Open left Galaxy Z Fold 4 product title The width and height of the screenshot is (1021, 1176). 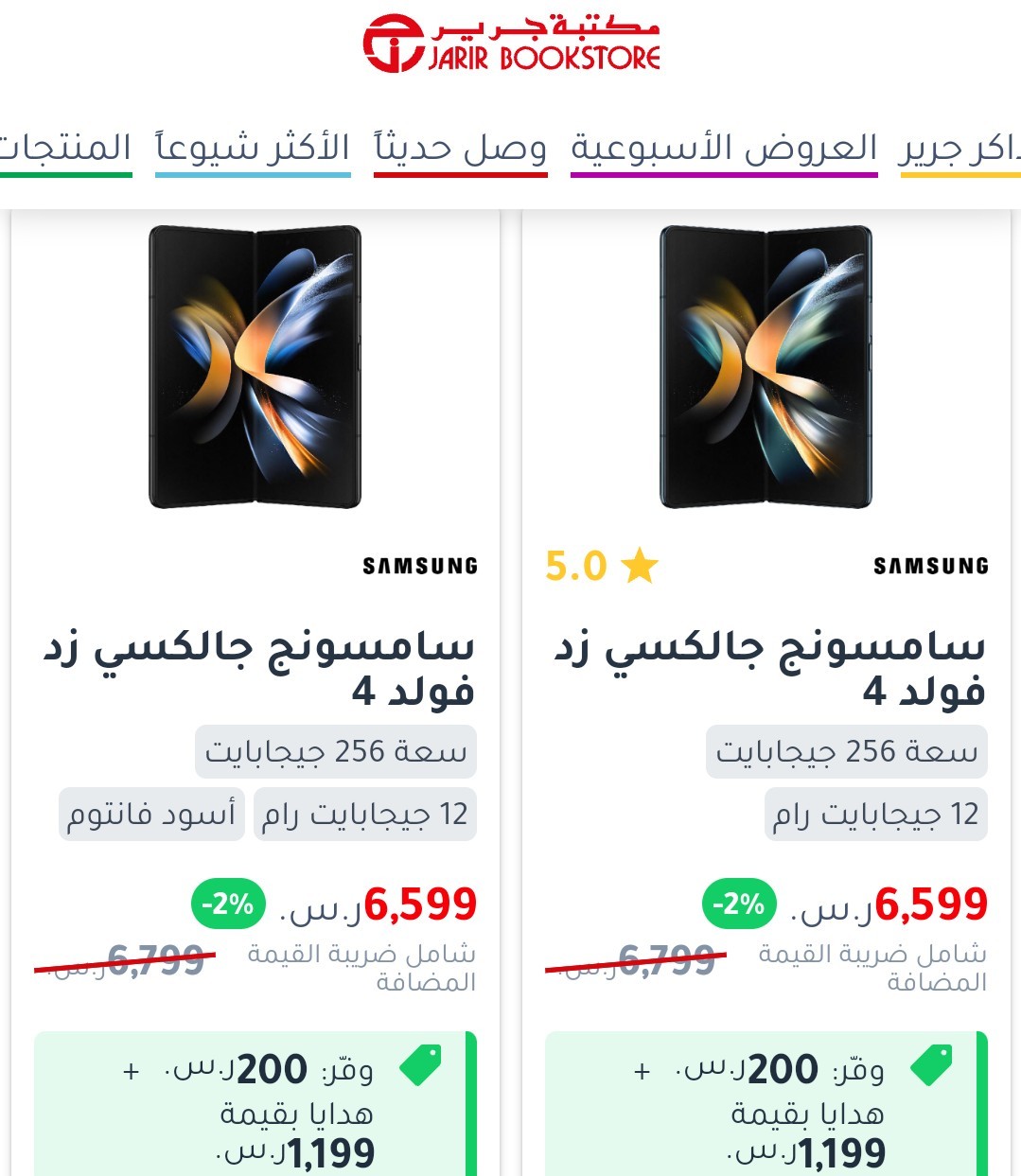click(x=258, y=669)
